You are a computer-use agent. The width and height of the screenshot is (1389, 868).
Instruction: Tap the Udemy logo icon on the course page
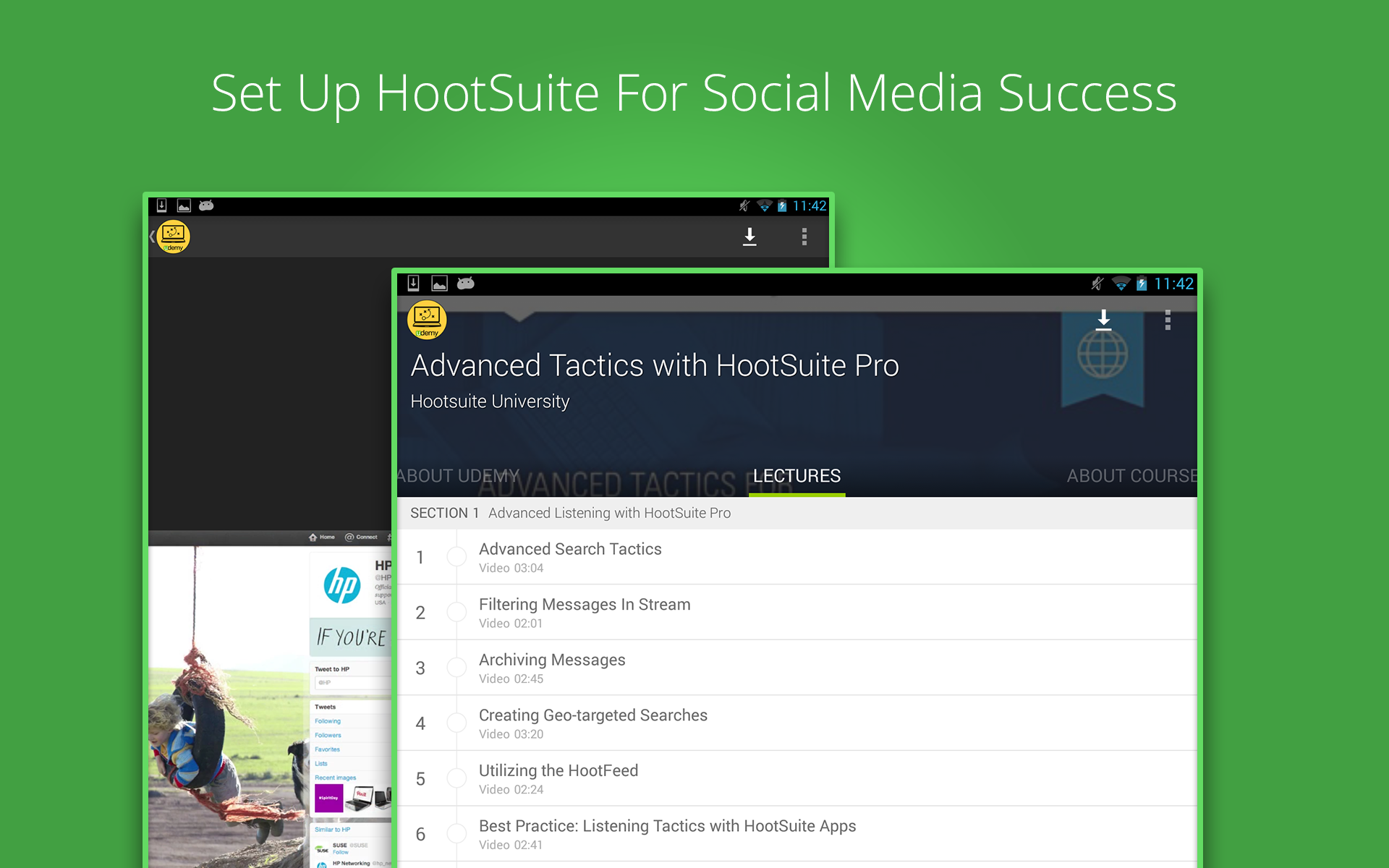[427, 320]
